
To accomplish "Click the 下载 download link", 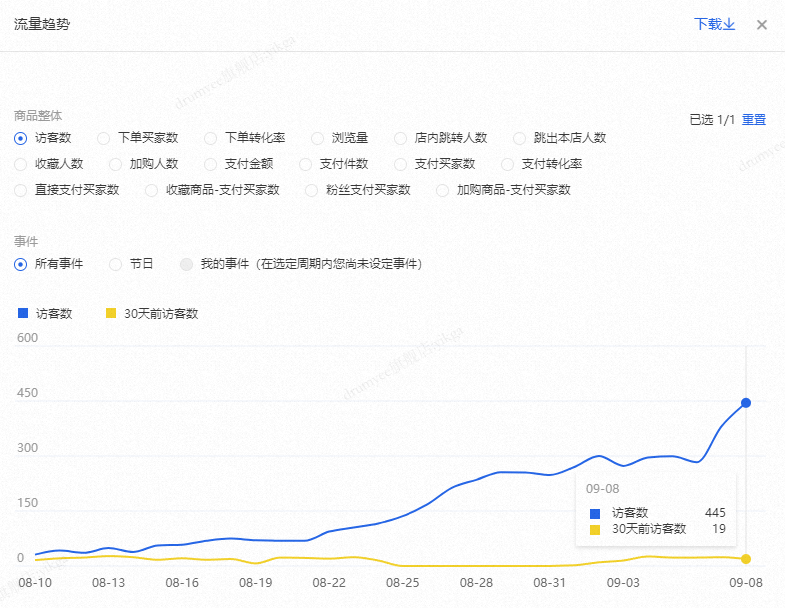I will click(x=714, y=24).
